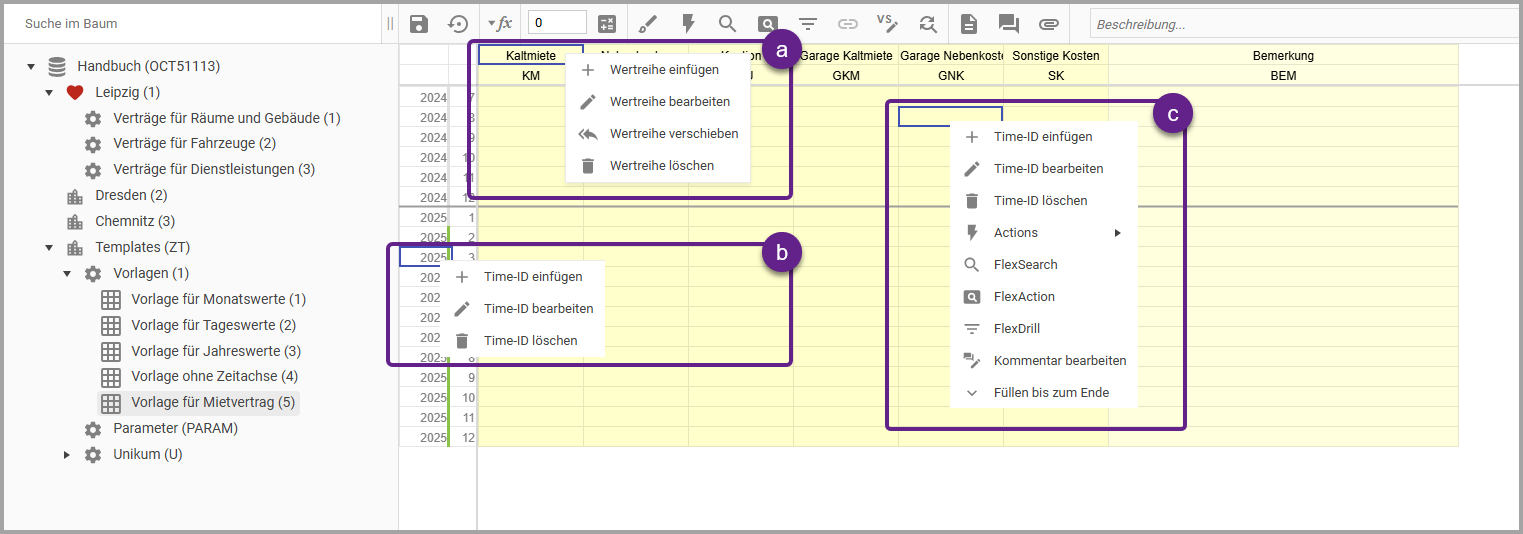The image size is (1523, 534).
Task: Click the calculator icon in the toolbar
Action: [x=607, y=24]
